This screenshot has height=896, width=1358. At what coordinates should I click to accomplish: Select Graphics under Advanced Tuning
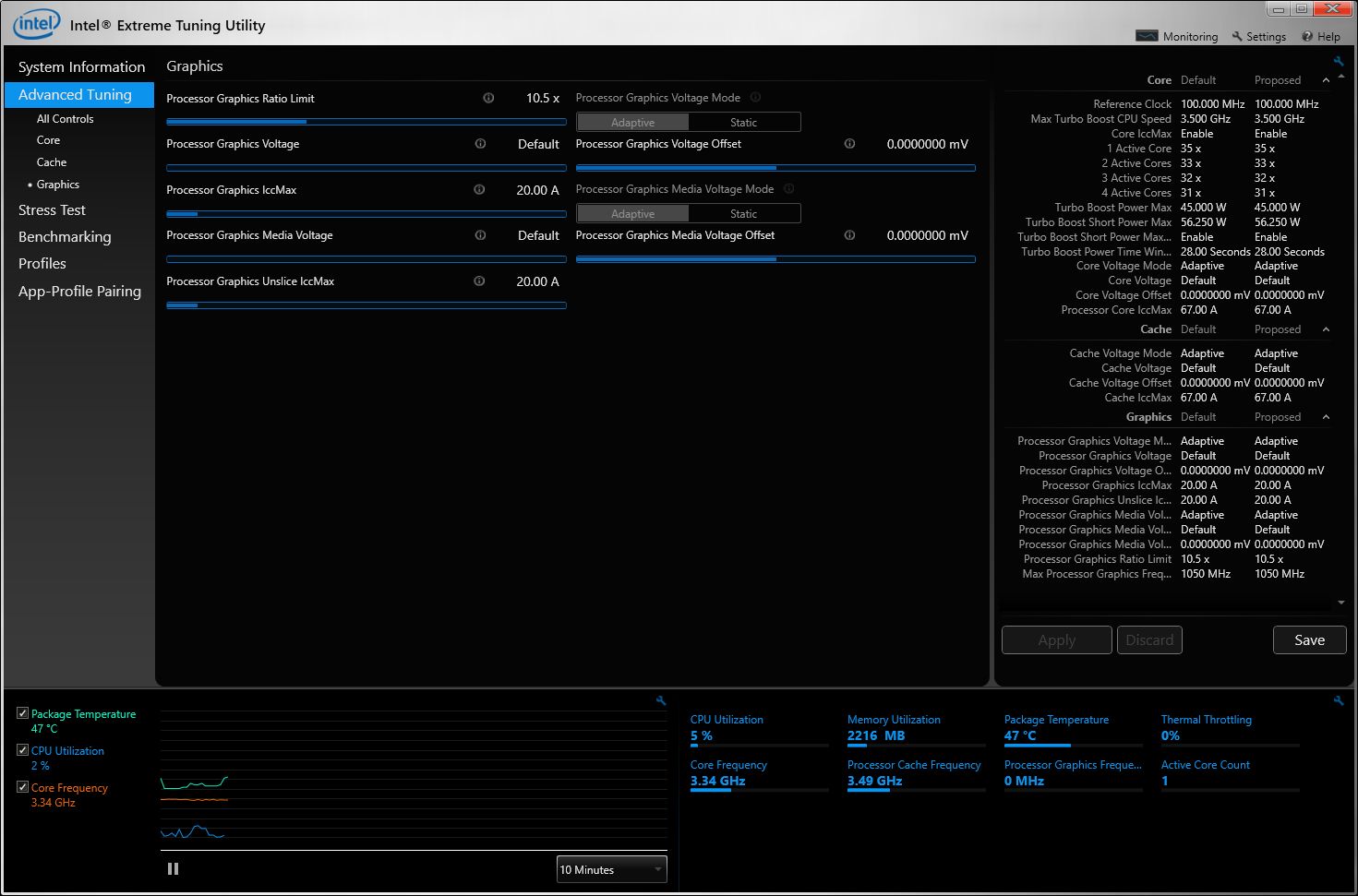(x=57, y=185)
